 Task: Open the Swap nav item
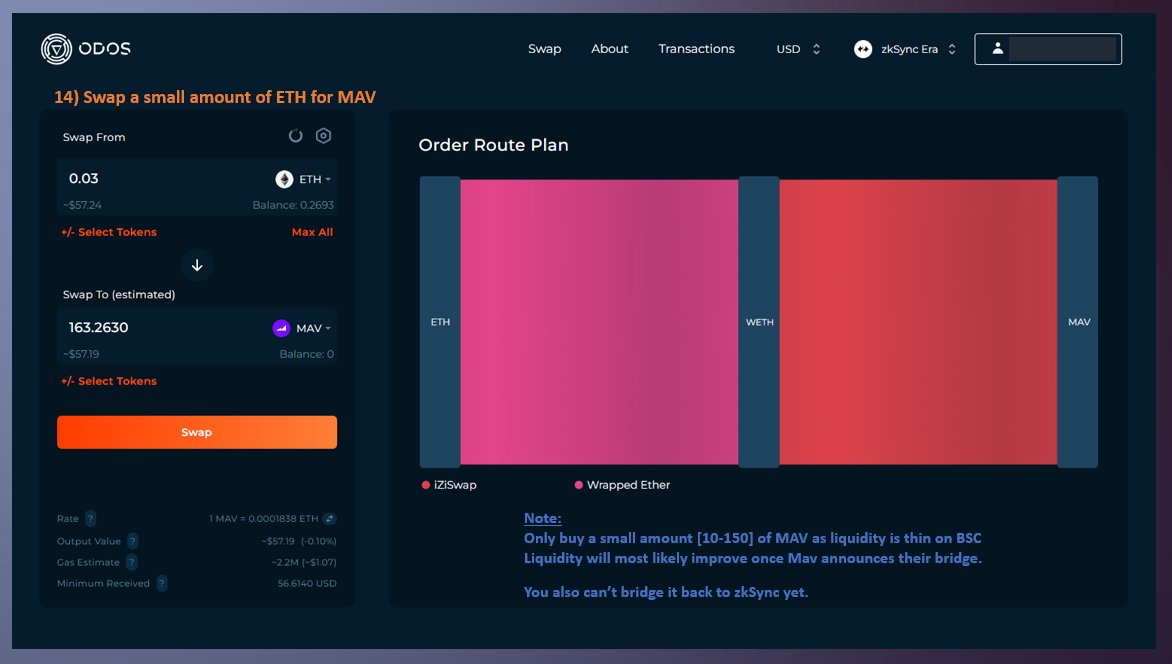click(x=544, y=49)
